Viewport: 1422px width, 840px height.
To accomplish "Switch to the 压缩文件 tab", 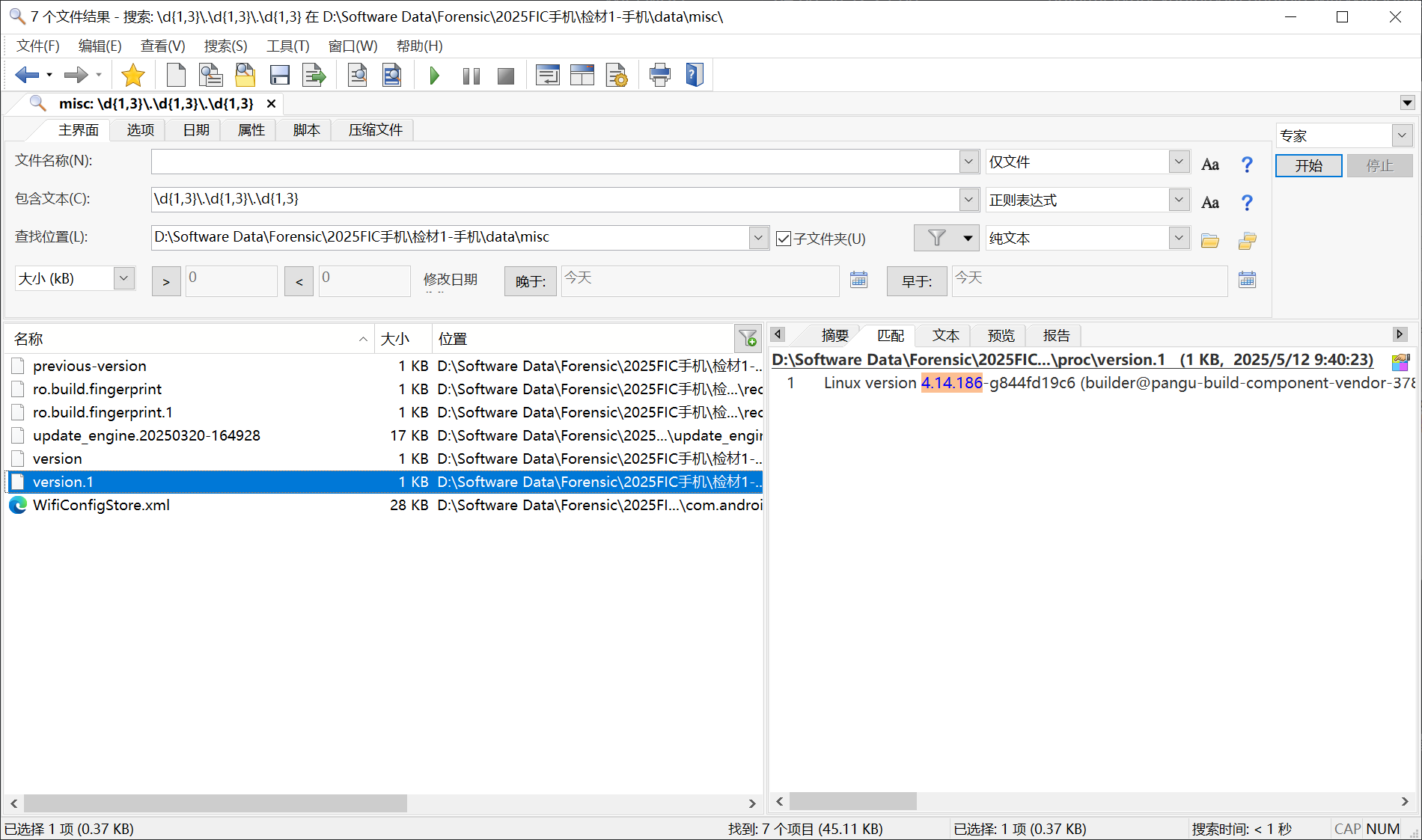I will 375,130.
